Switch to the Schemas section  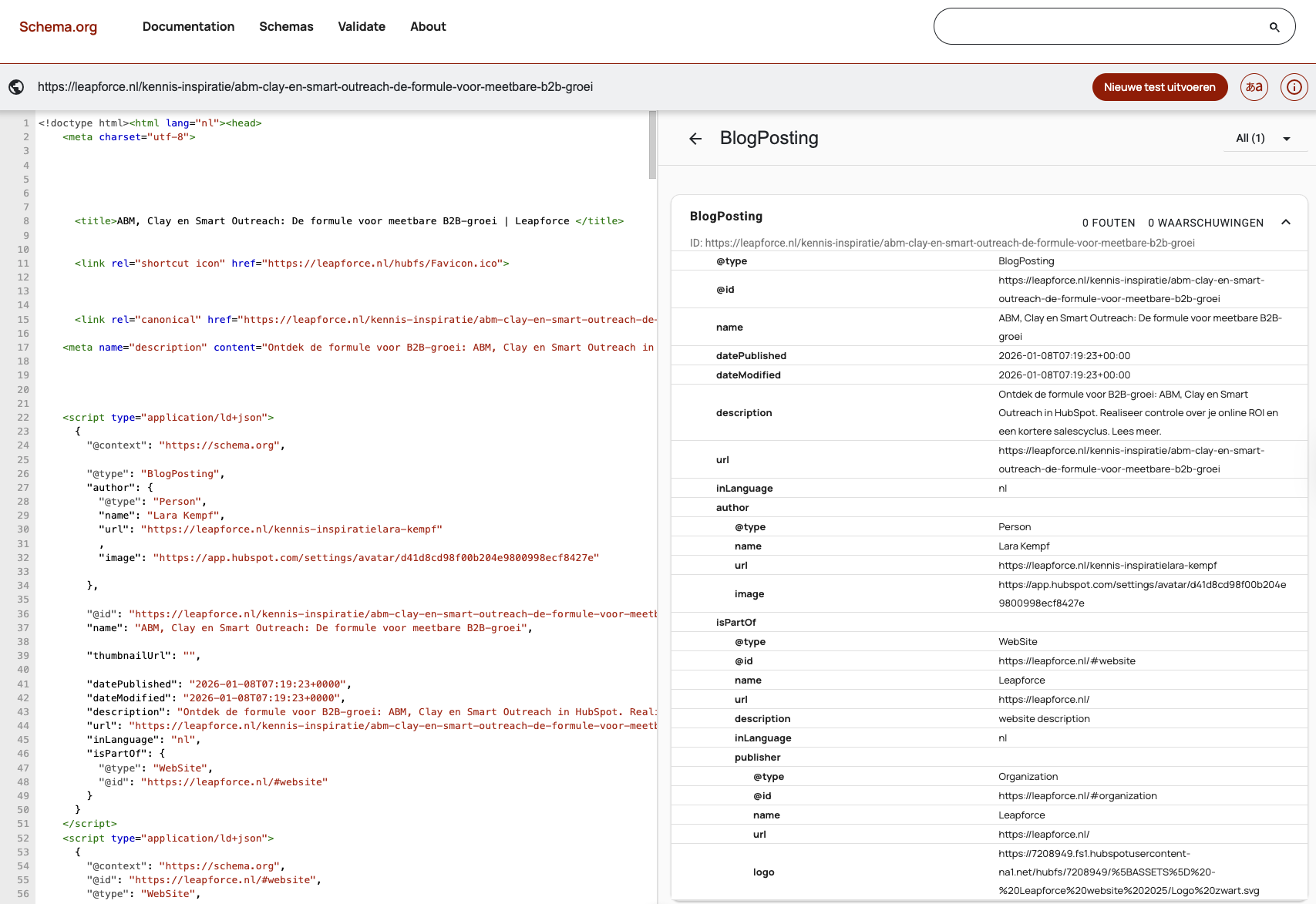pos(286,26)
